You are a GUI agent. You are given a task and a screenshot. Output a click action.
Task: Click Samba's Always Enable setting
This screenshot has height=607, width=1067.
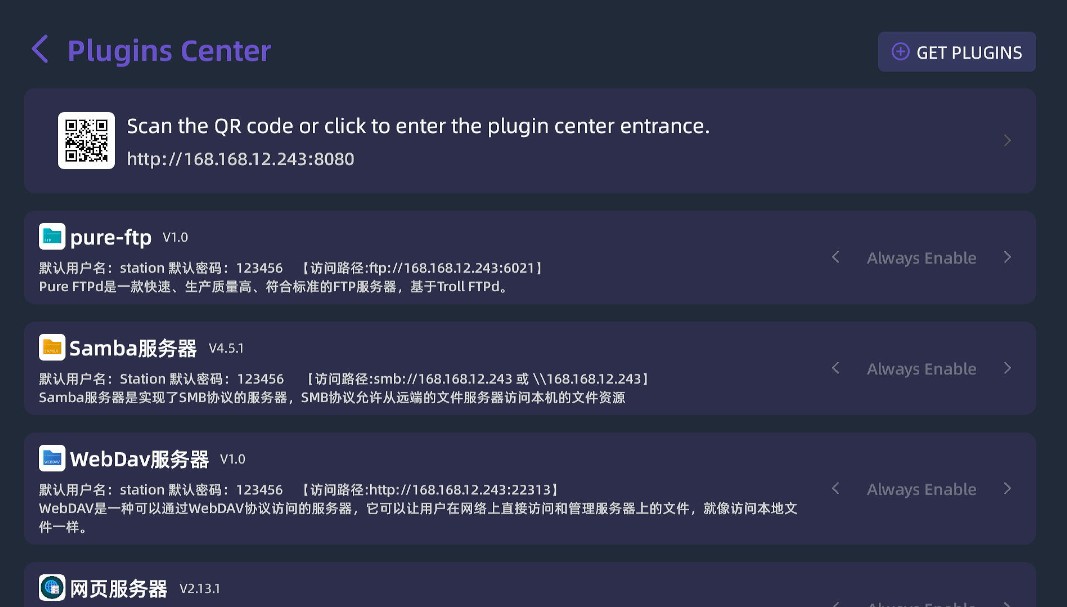tap(921, 369)
